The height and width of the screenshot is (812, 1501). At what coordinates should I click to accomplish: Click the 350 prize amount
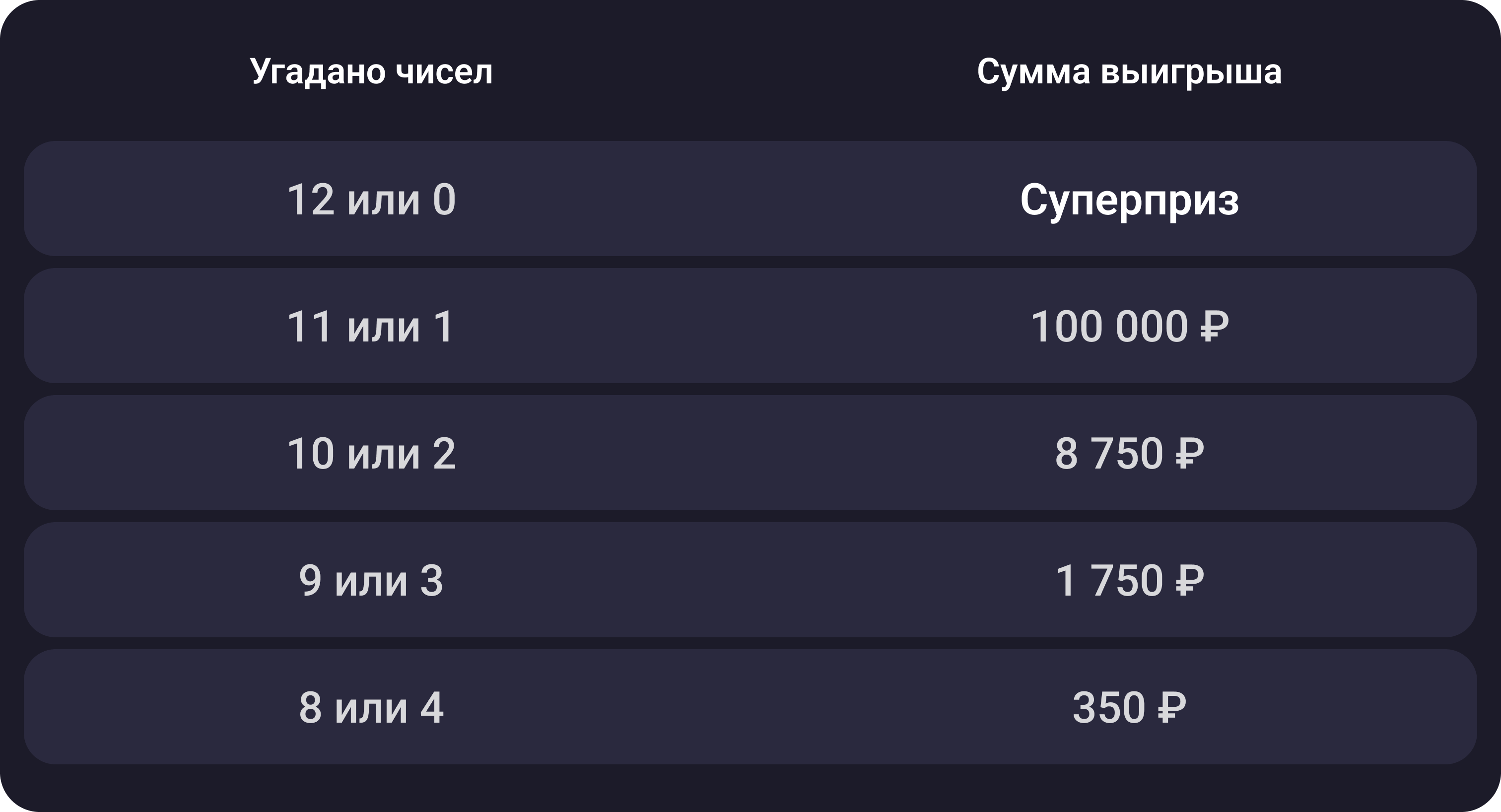pos(1108,707)
